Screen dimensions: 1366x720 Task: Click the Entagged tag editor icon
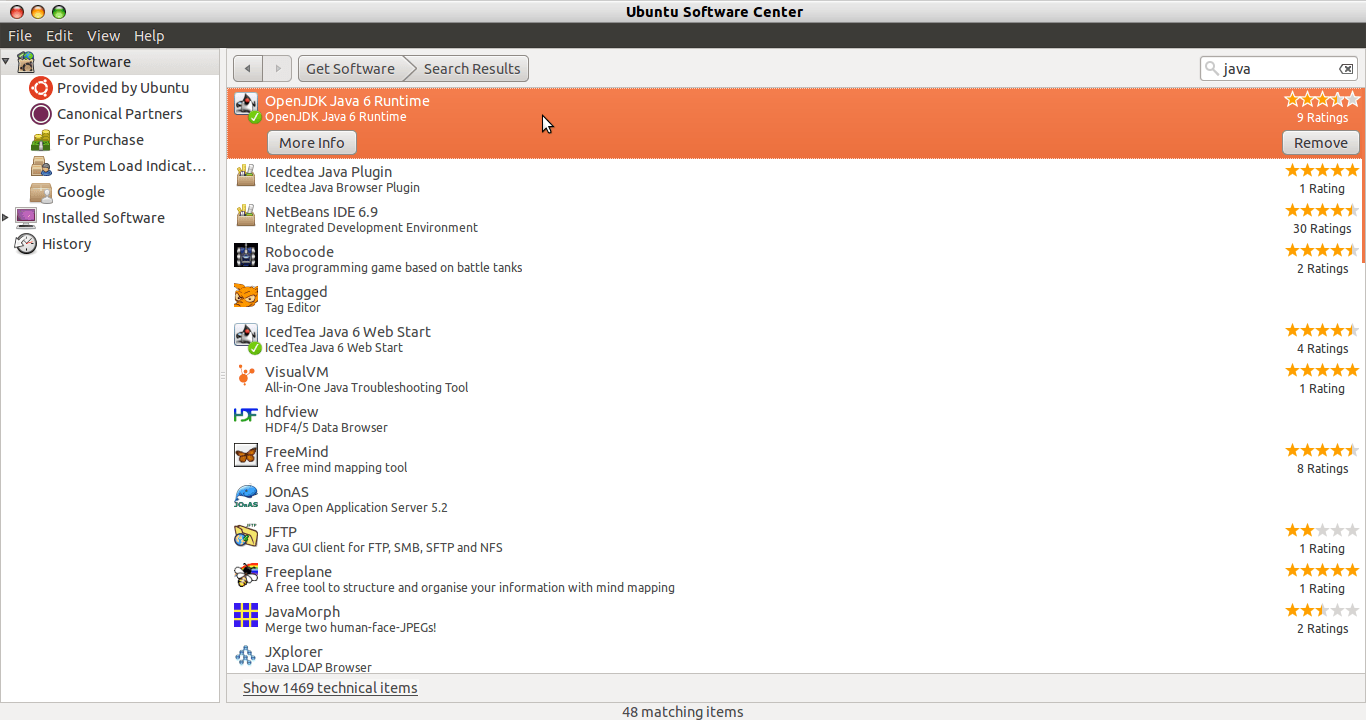tap(246, 296)
